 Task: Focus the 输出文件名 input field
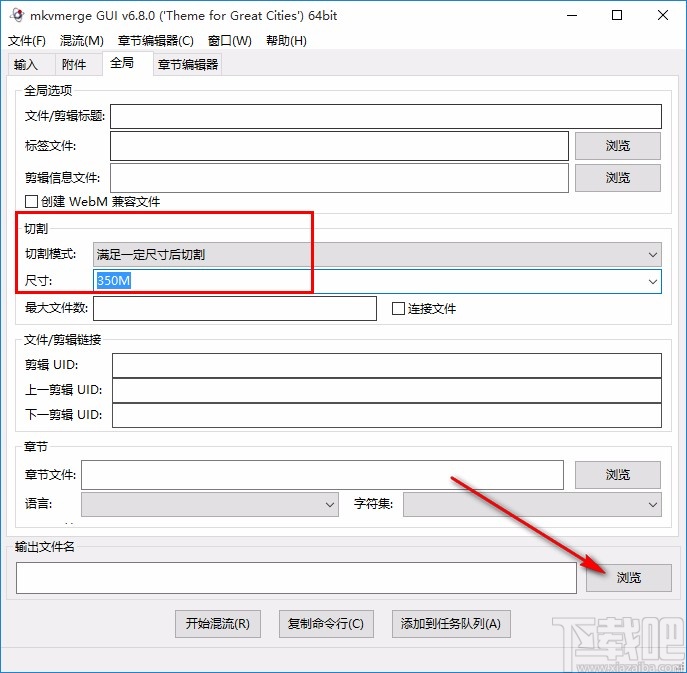click(x=296, y=578)
